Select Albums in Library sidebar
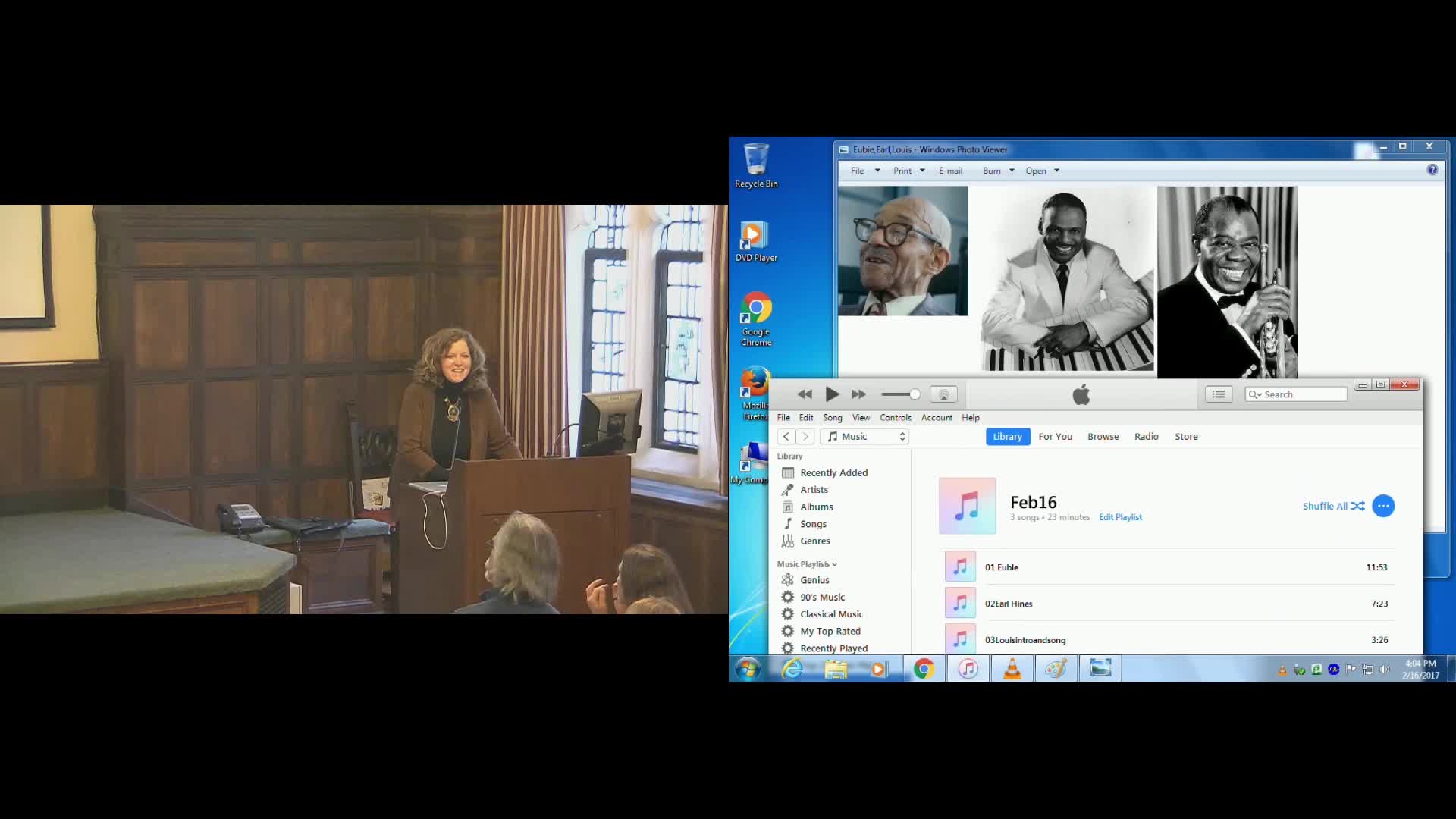1456x819 pixels. 817,507
